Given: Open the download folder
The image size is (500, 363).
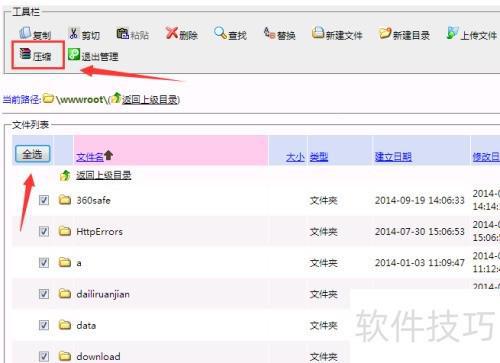Looking at the screenshot, I should point(98,356).
